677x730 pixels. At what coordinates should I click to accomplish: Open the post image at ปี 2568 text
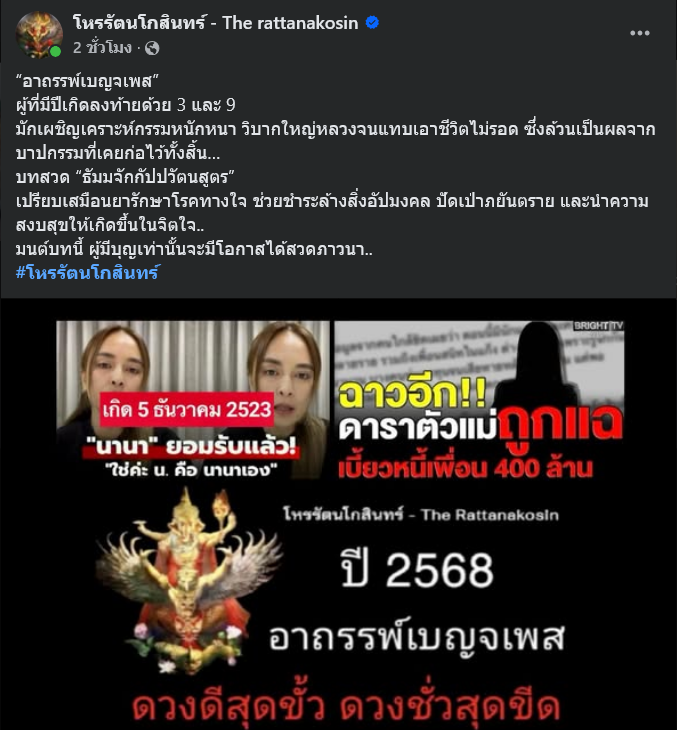tap(417, 569)
